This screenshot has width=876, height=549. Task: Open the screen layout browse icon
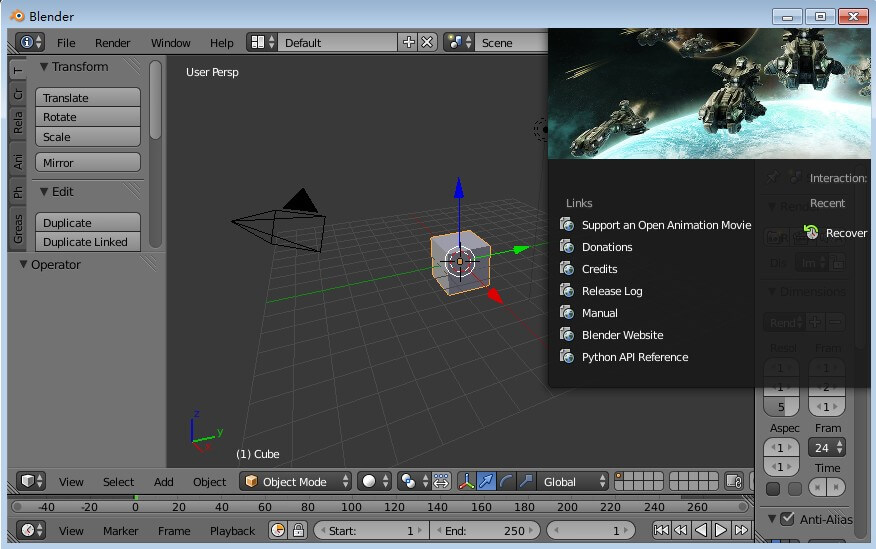click(x=263, y=42)
